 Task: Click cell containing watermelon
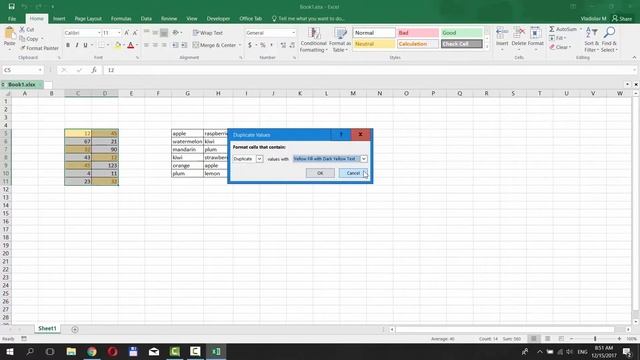tap(187, 141)
